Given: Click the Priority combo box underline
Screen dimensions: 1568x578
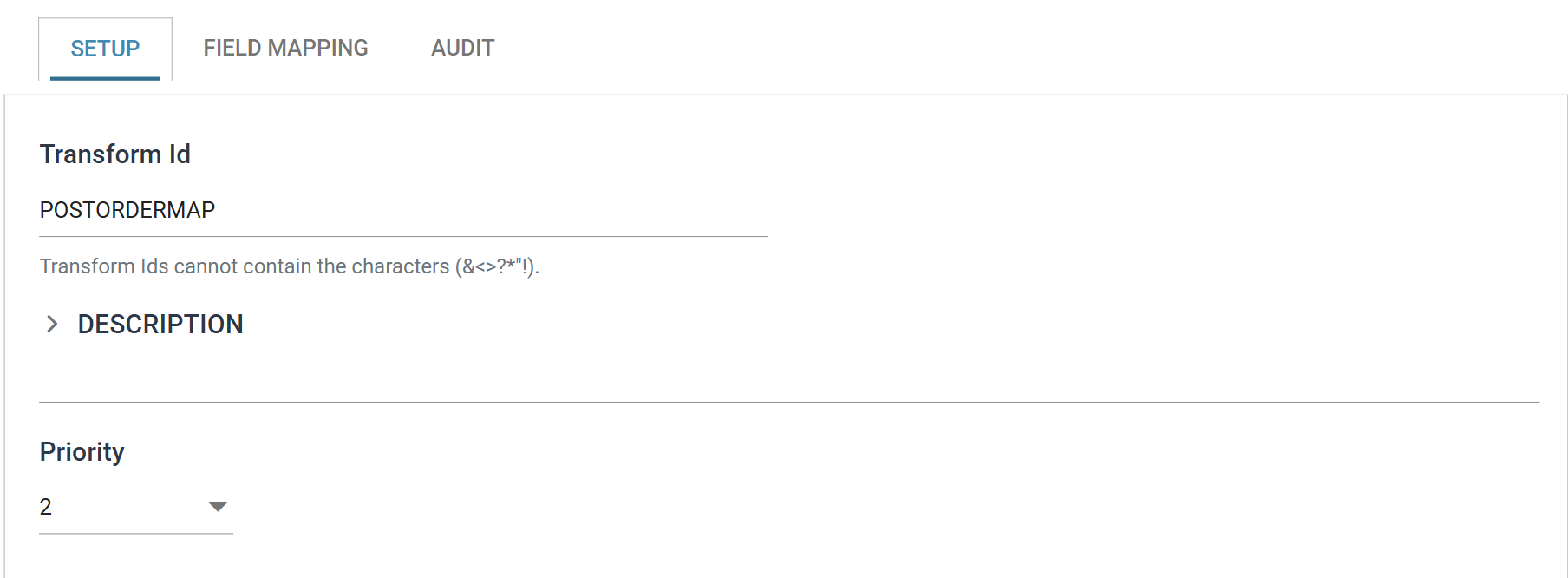Looking at the screenshot, I should [136, 533].
